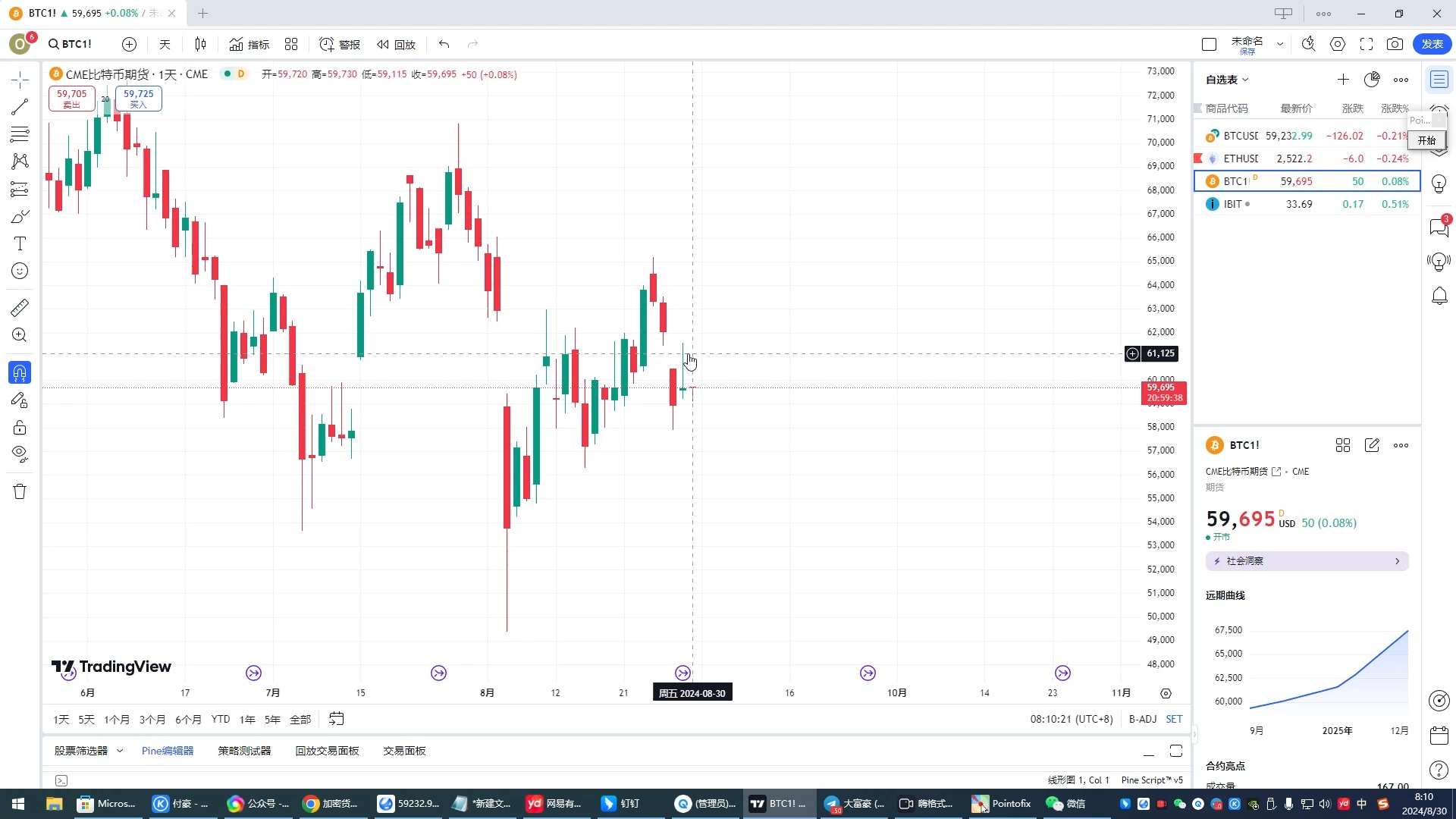Viewport: 1456px width, 819px height.
Task: Open chart settings hexagon icon
Action: (x=1338, y=44)
